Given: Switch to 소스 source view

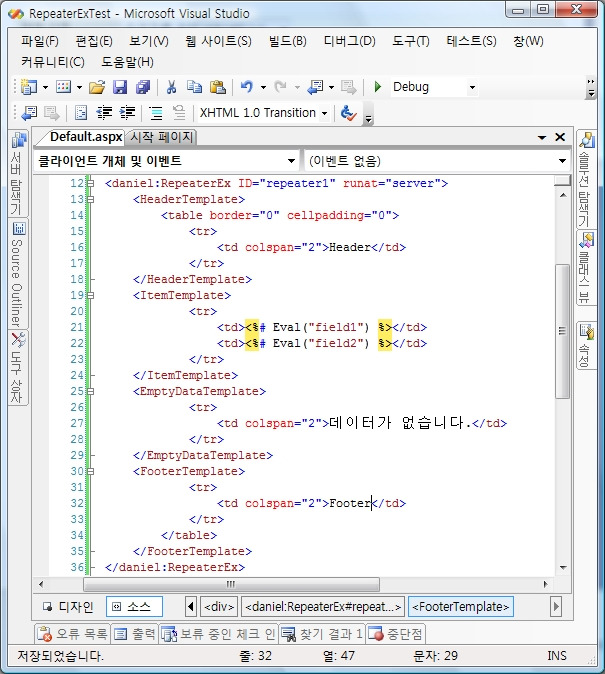Looking at the screenshot, I should [x=134, y=607].
